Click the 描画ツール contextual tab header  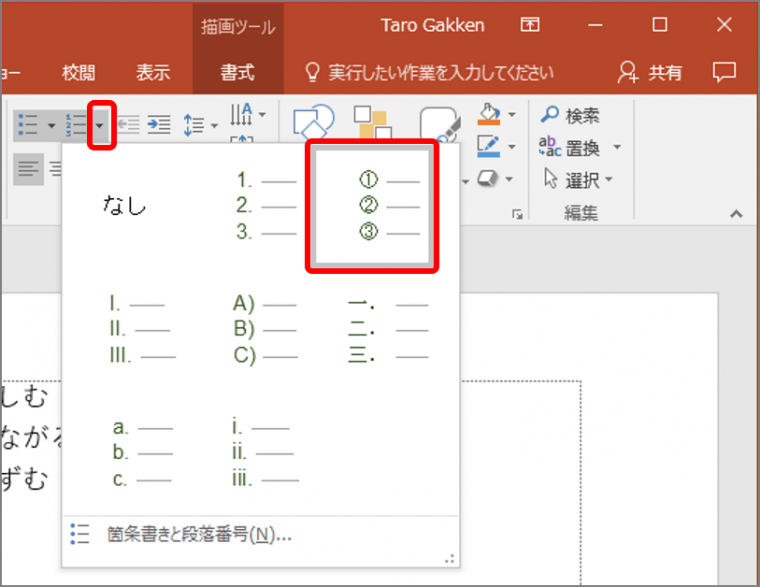point(238,27)
